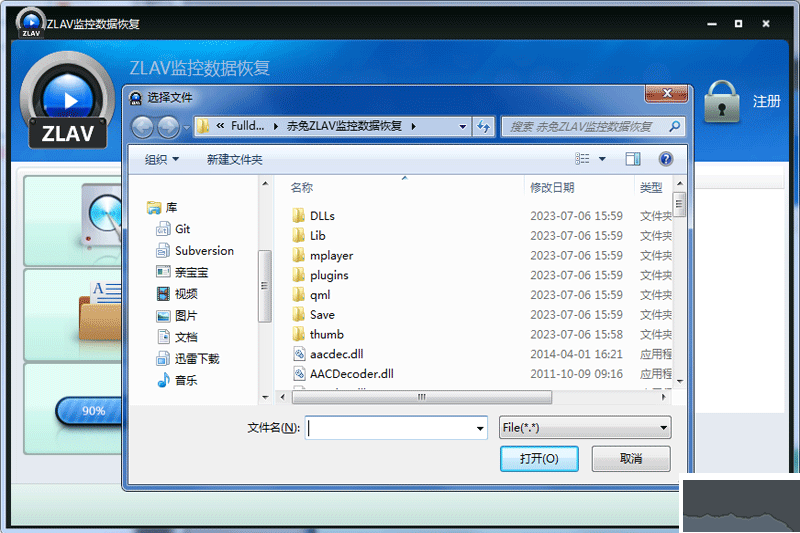Select the 视频 library
This screenshot has height=533, width=800.
pos(177,294)
